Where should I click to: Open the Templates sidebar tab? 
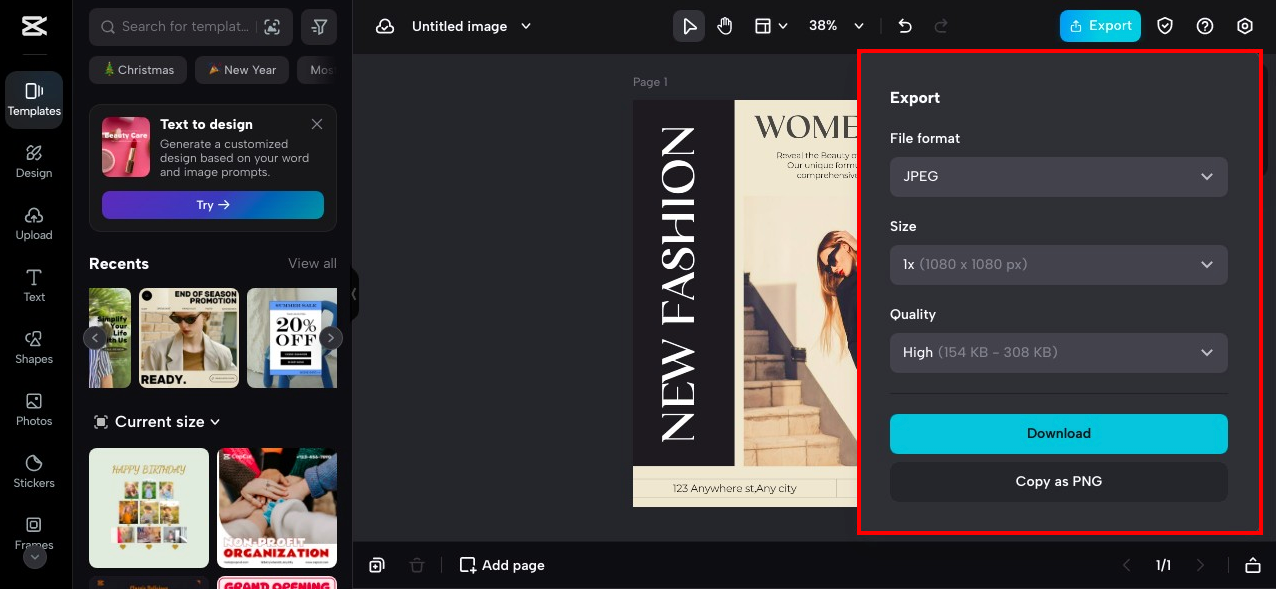point(34,100)
